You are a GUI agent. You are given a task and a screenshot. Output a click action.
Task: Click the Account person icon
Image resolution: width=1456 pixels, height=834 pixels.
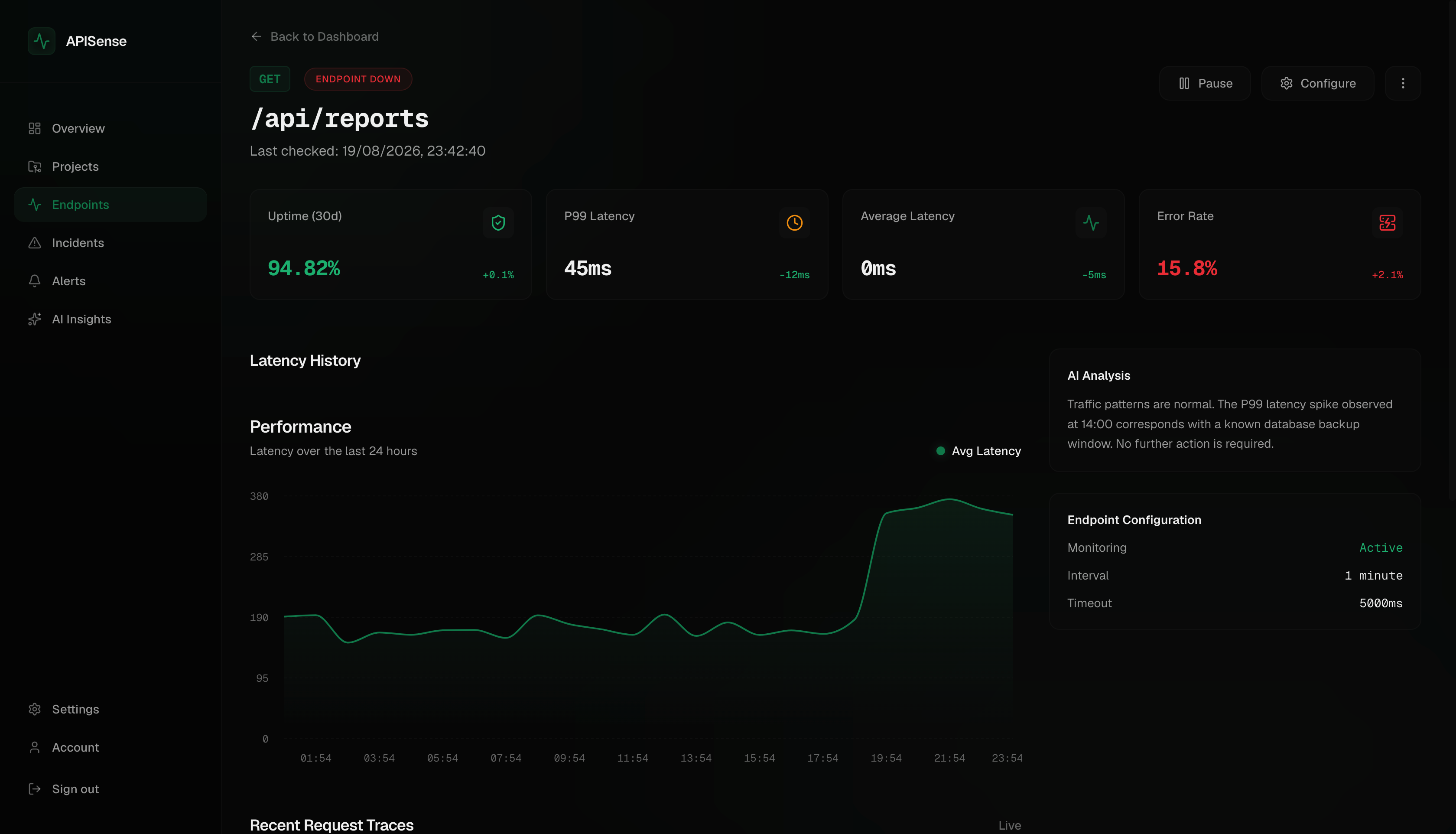(34, 747)
